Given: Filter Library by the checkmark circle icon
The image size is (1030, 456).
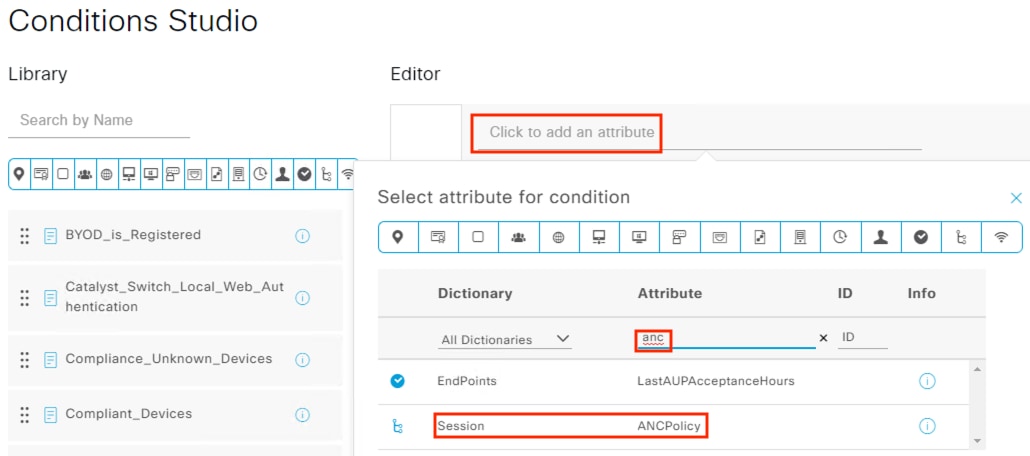Looking at the screenshot, I should [x=304, y=174].
